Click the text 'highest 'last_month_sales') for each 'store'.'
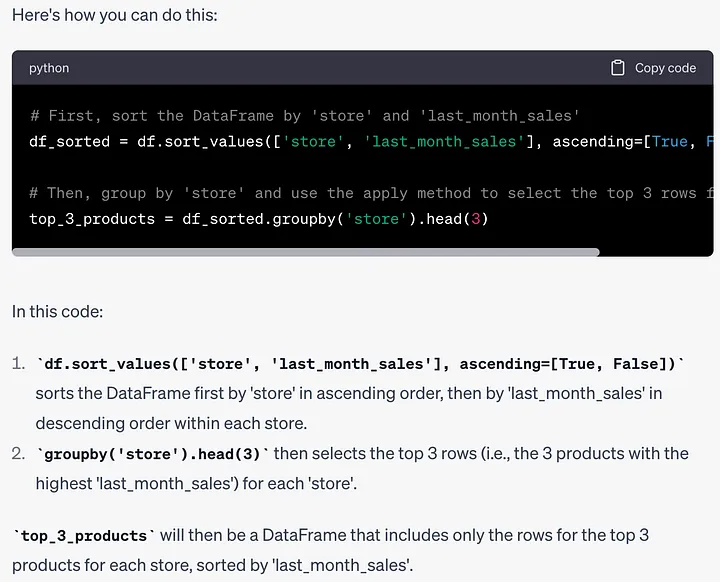Screen dimensions: 720x582 [x=196, y=483]
